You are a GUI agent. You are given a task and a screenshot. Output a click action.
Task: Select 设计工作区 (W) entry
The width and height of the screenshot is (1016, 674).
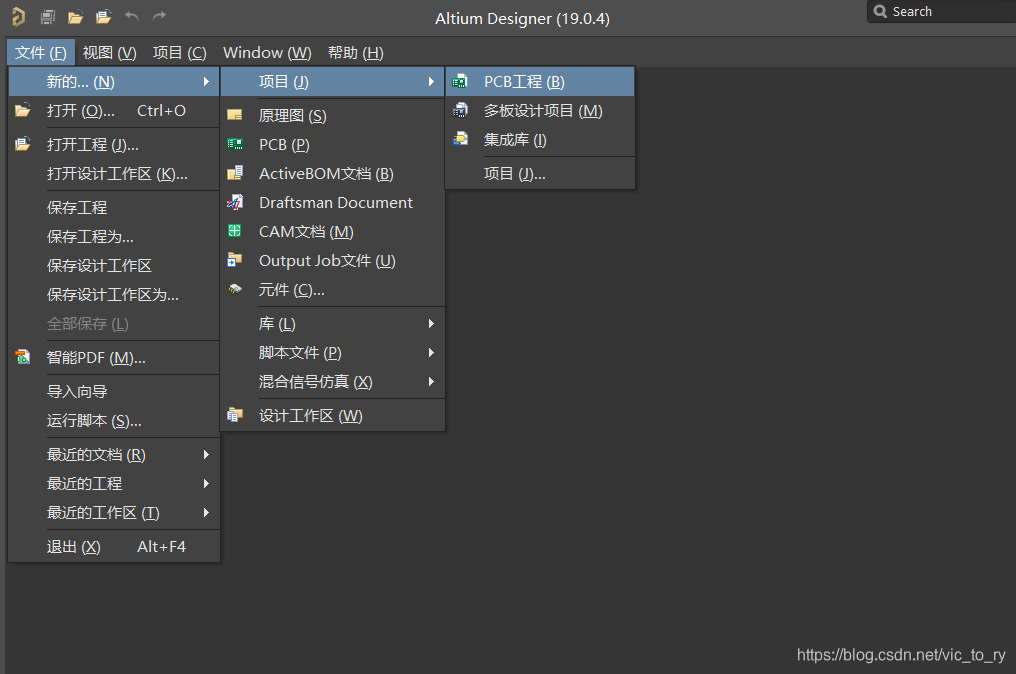(332, 415)
